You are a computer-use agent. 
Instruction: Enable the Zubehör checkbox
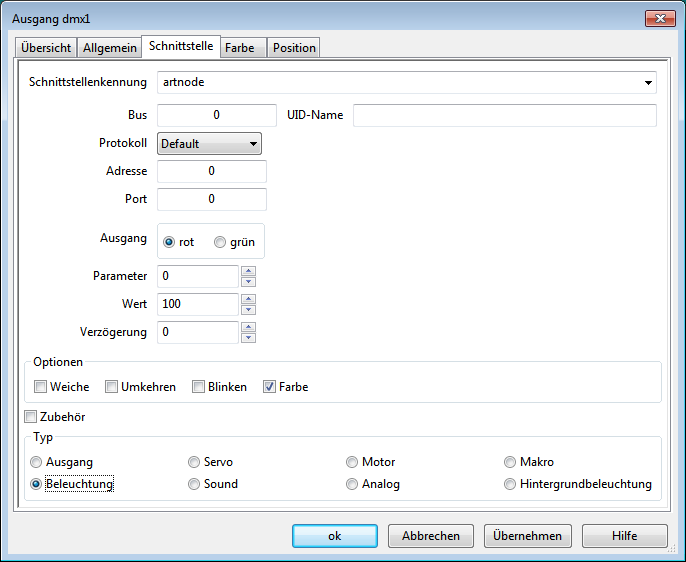[31, 417]
